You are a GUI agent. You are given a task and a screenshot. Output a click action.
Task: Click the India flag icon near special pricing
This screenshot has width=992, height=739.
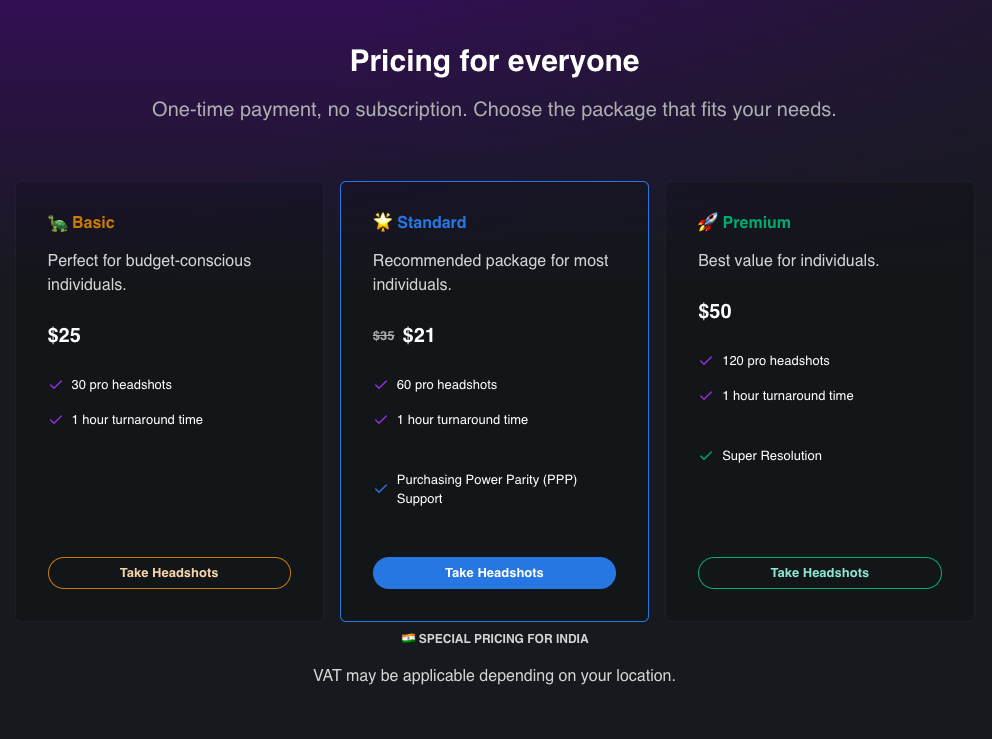tap(409, 638)
